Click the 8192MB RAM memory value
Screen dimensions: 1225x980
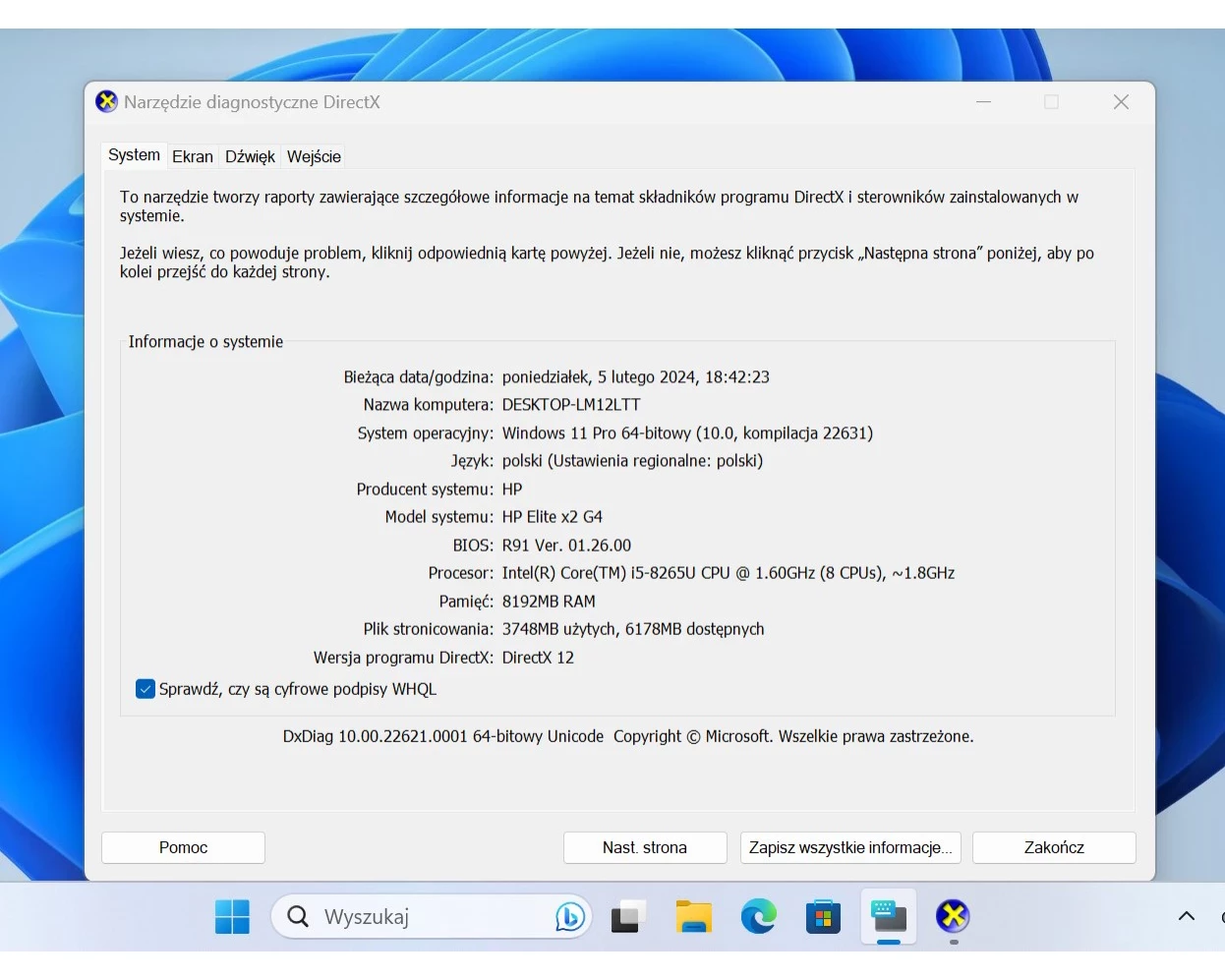click(549, 602)
